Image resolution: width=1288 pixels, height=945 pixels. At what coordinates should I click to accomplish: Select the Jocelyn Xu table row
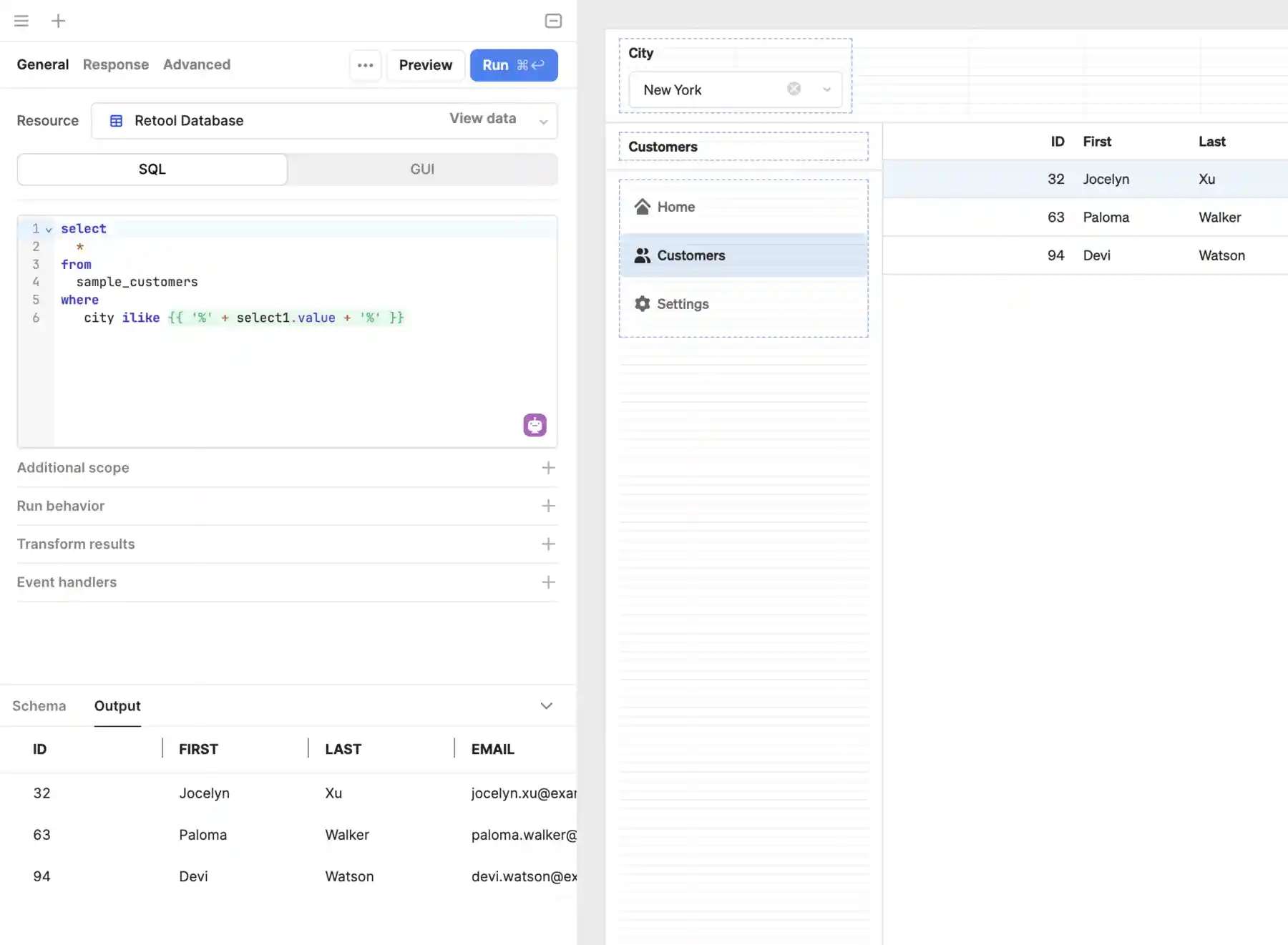(x=1085, y=179)
